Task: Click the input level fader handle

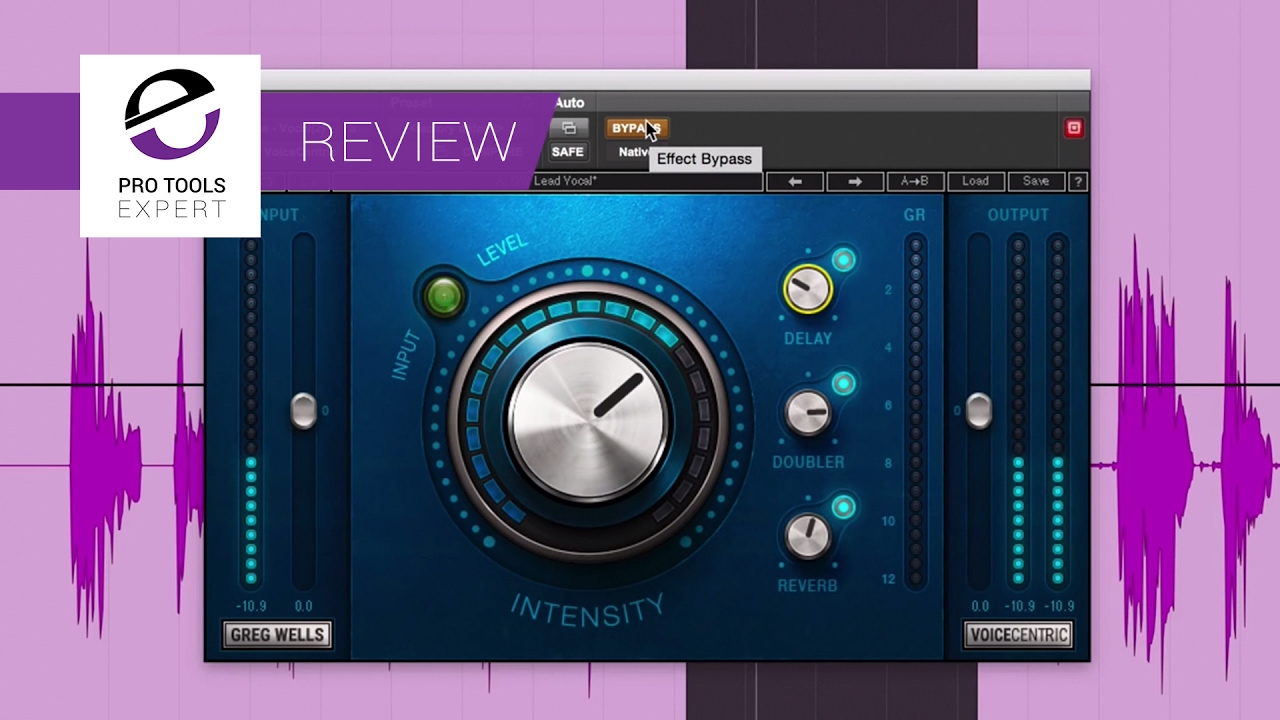Action: (x=303, y=411)
